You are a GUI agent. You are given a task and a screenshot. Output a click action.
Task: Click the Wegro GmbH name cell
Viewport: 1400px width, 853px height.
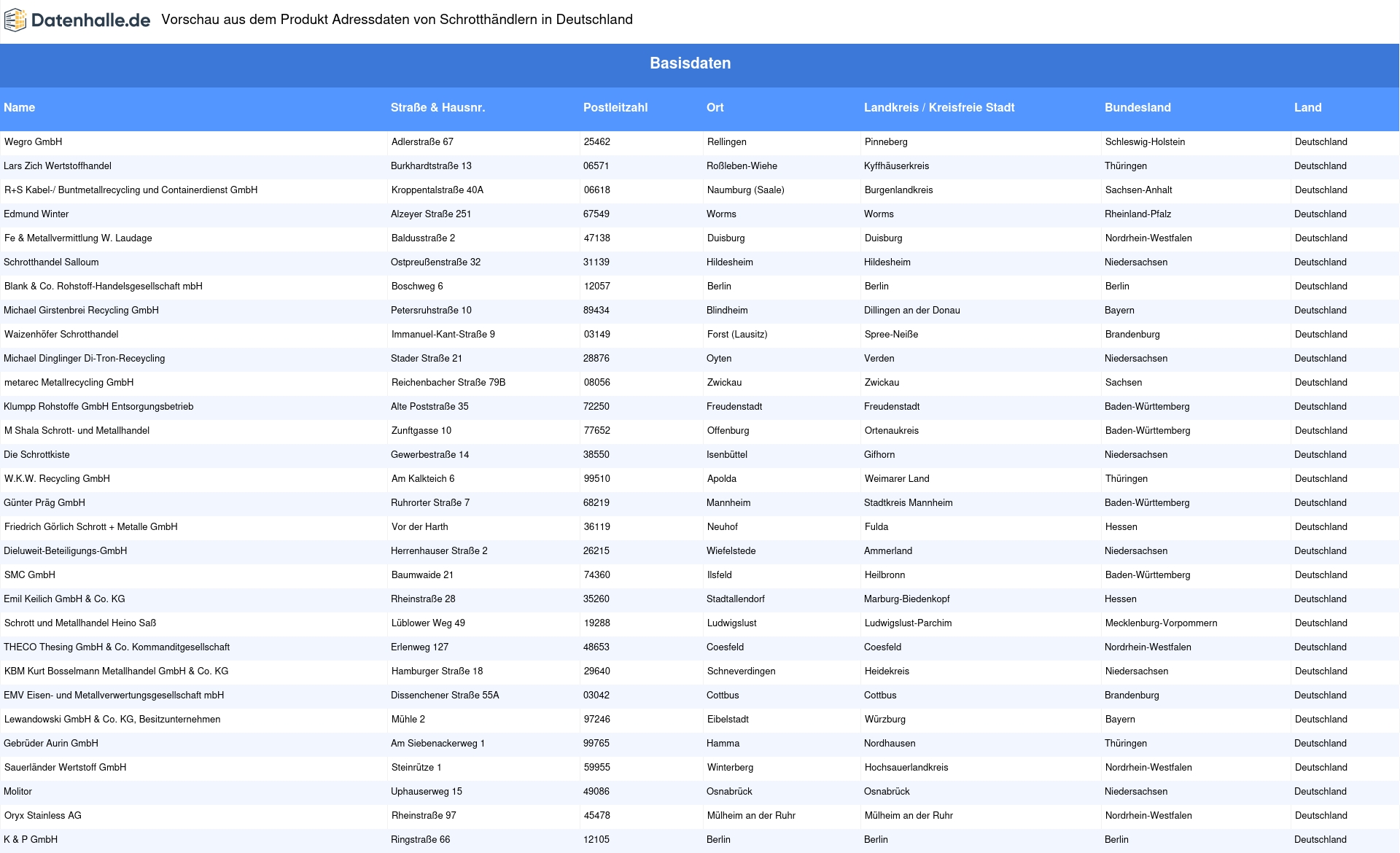click(34, 142)
